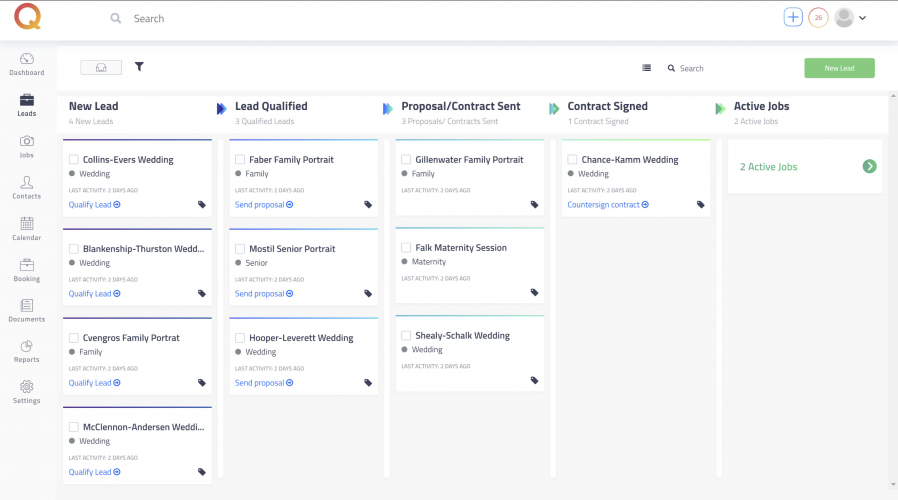Screen dimensions: 898x500
Task: Open the notifications badge showing 26
Action: [x=818, y=18]
